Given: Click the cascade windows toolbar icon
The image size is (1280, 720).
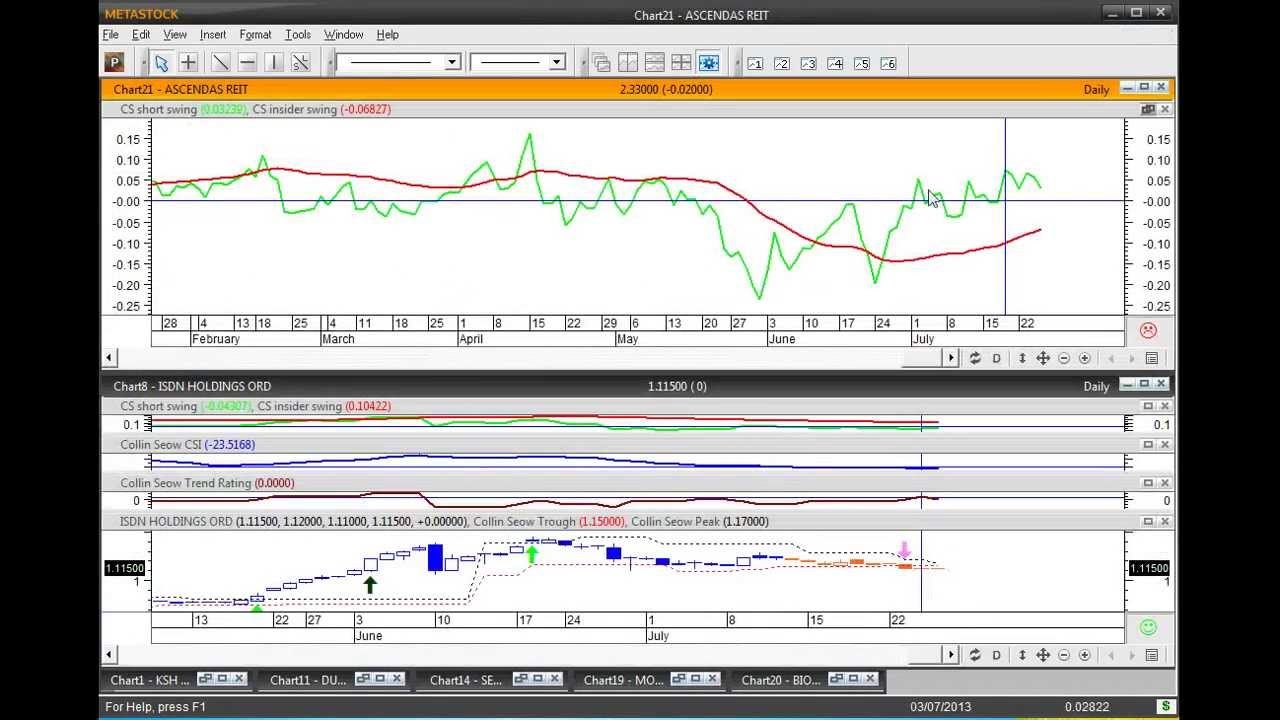Looking at the screenshot, I should [x=602, y=63].
